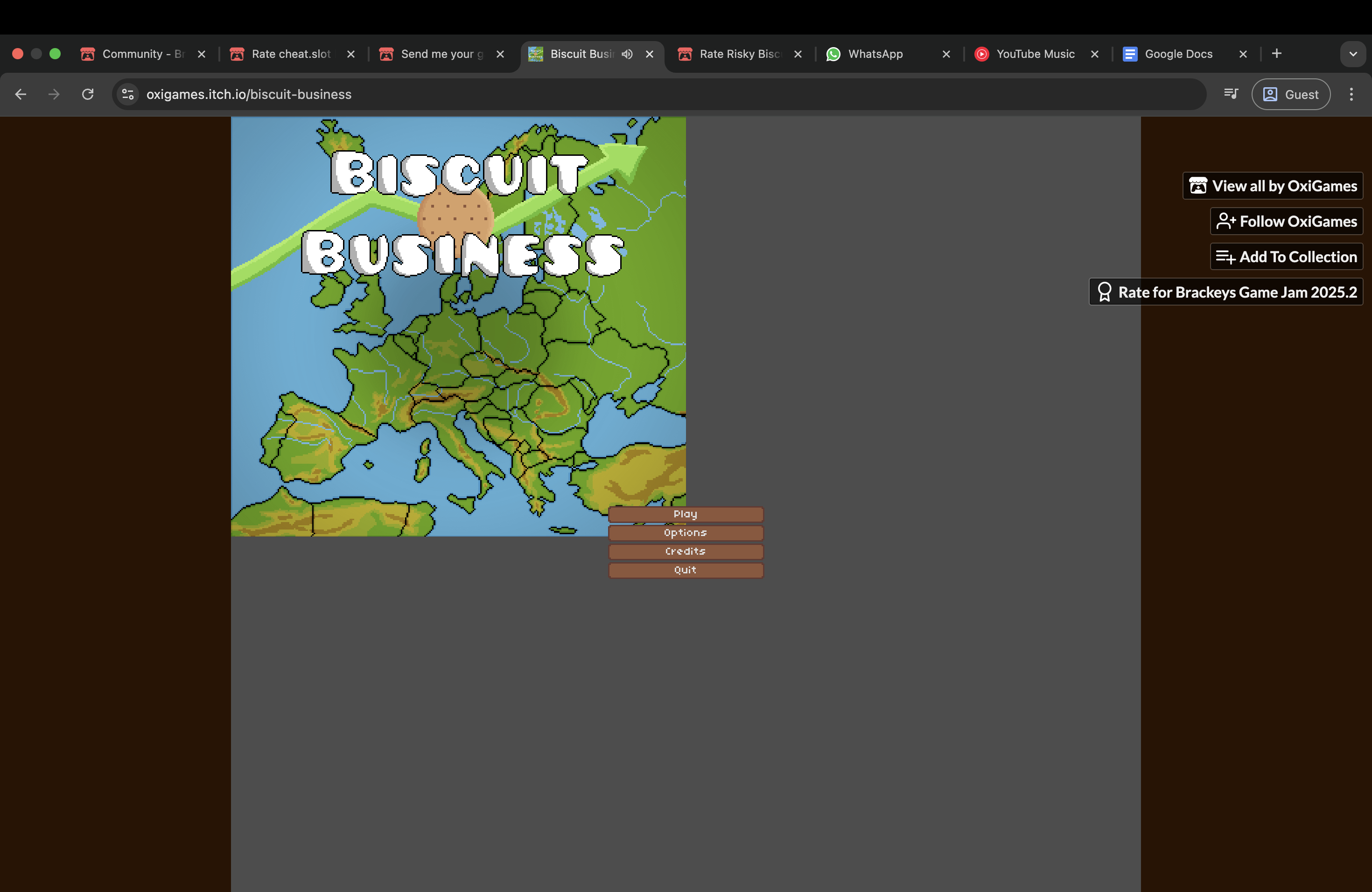The image size is (1372, 892).
Task: Click the address bar to edit the URL
Action: click(x=404, y=94)
